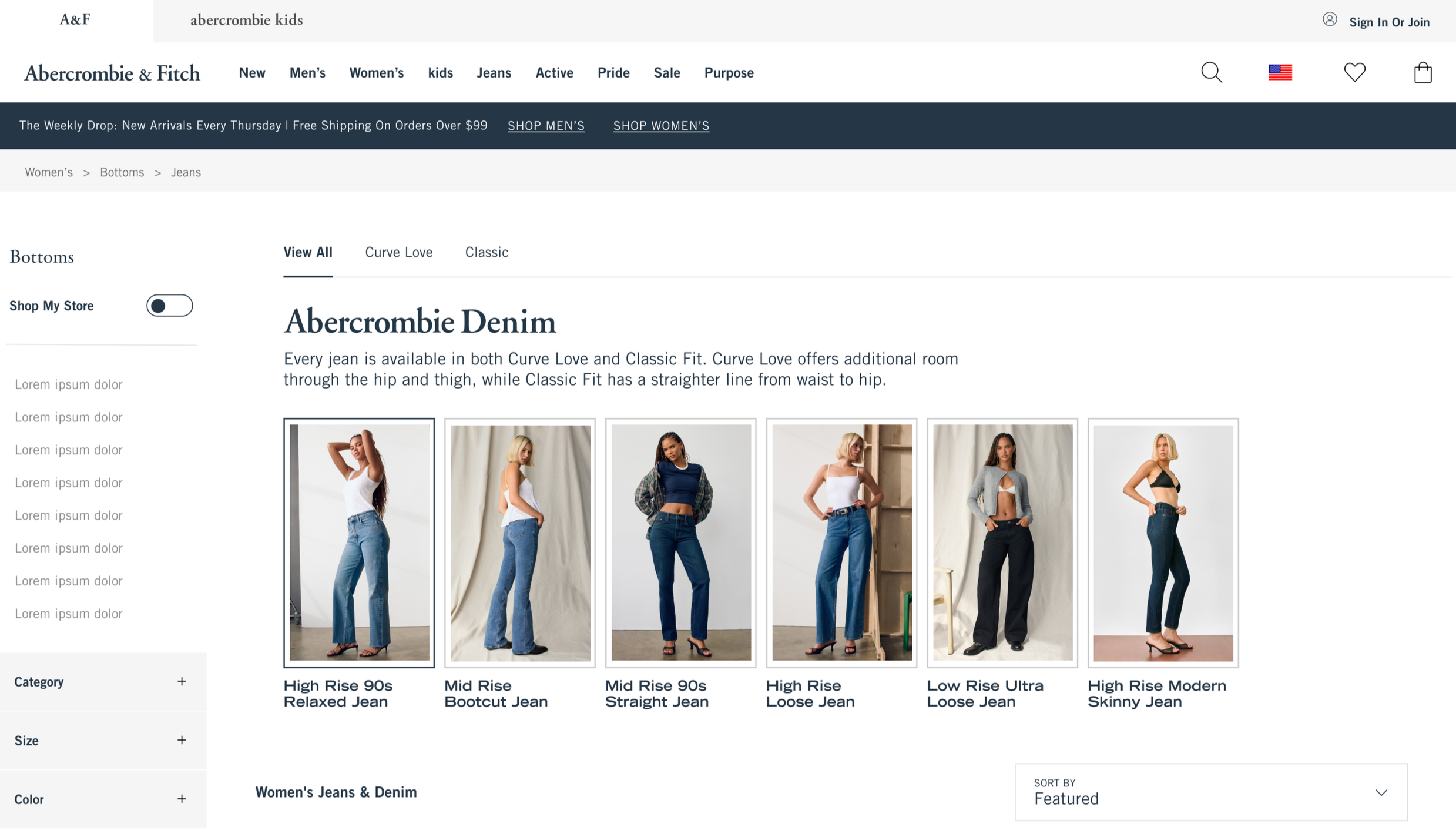Screen dimensions: 1456x837
Task: Click the SHOP MEN'S link
Action: click(x=546, y=126)
